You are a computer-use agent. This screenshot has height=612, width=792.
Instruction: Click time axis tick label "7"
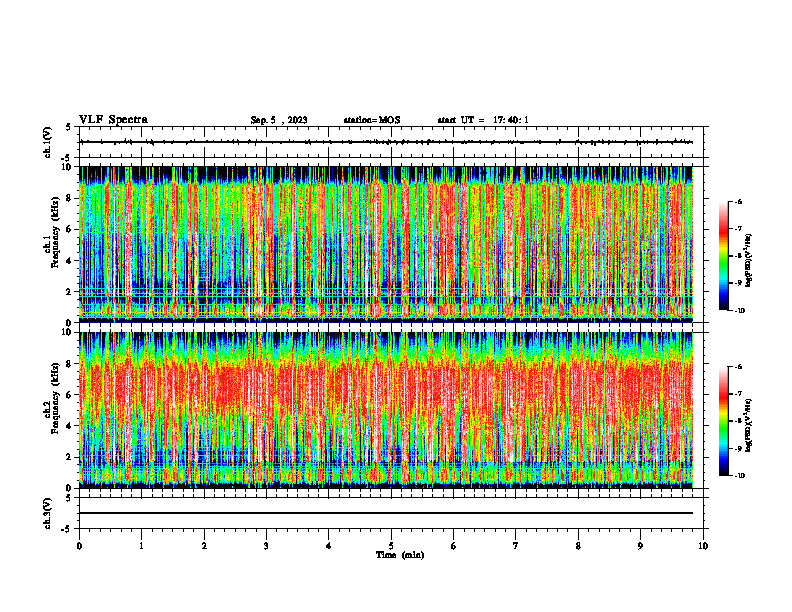pyautogui.click(x=516, y=546)
